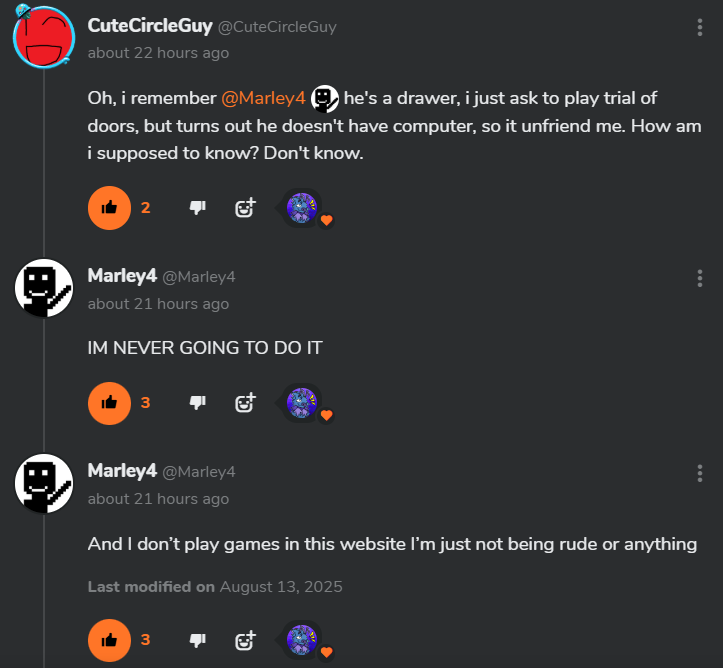
Task: View heart reaction avatar on last comment
Action: click(302, 640)
